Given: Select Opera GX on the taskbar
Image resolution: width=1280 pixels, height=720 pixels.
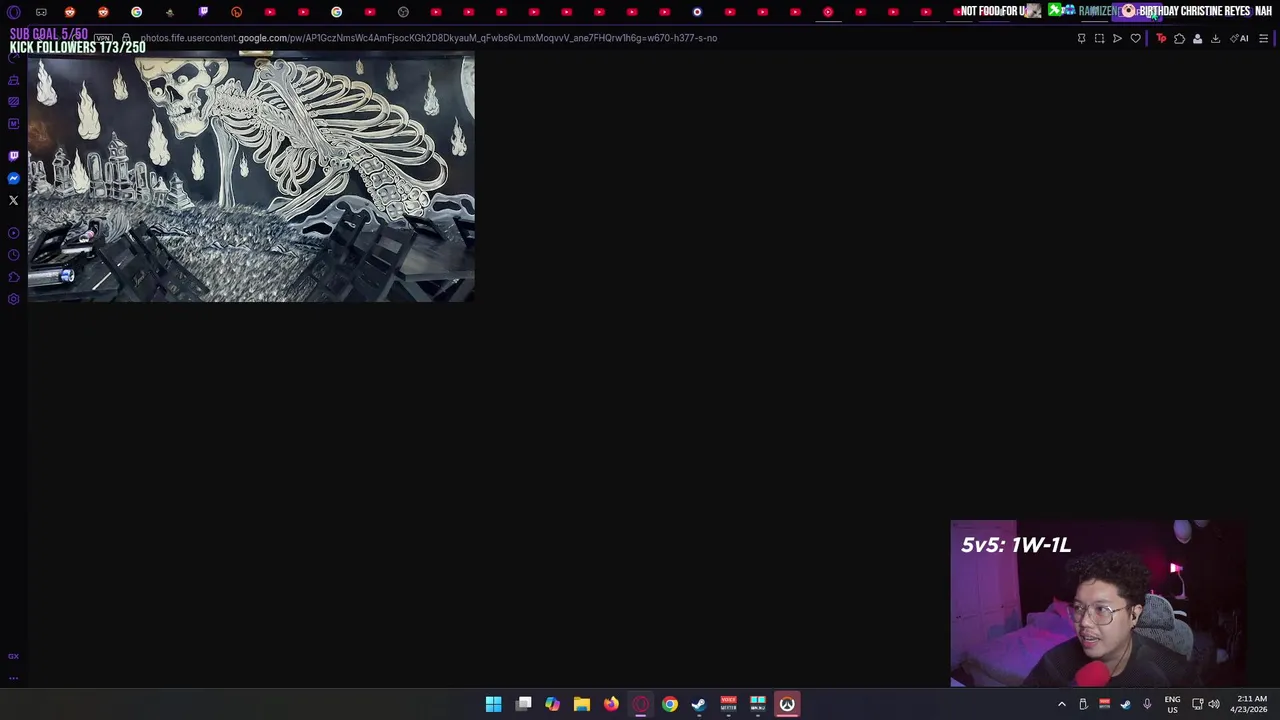Looking at the screenshot, I should coord(640,704).
